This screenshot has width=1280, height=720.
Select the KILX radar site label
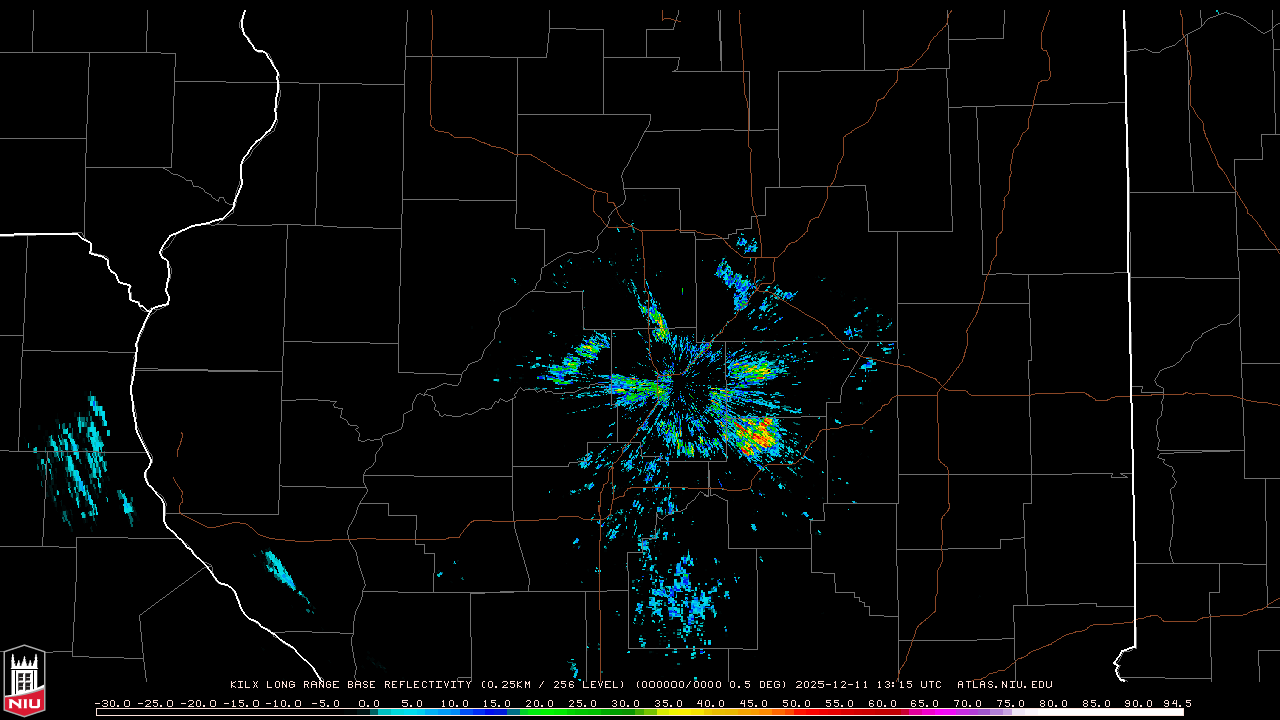(x=245, y=685)
